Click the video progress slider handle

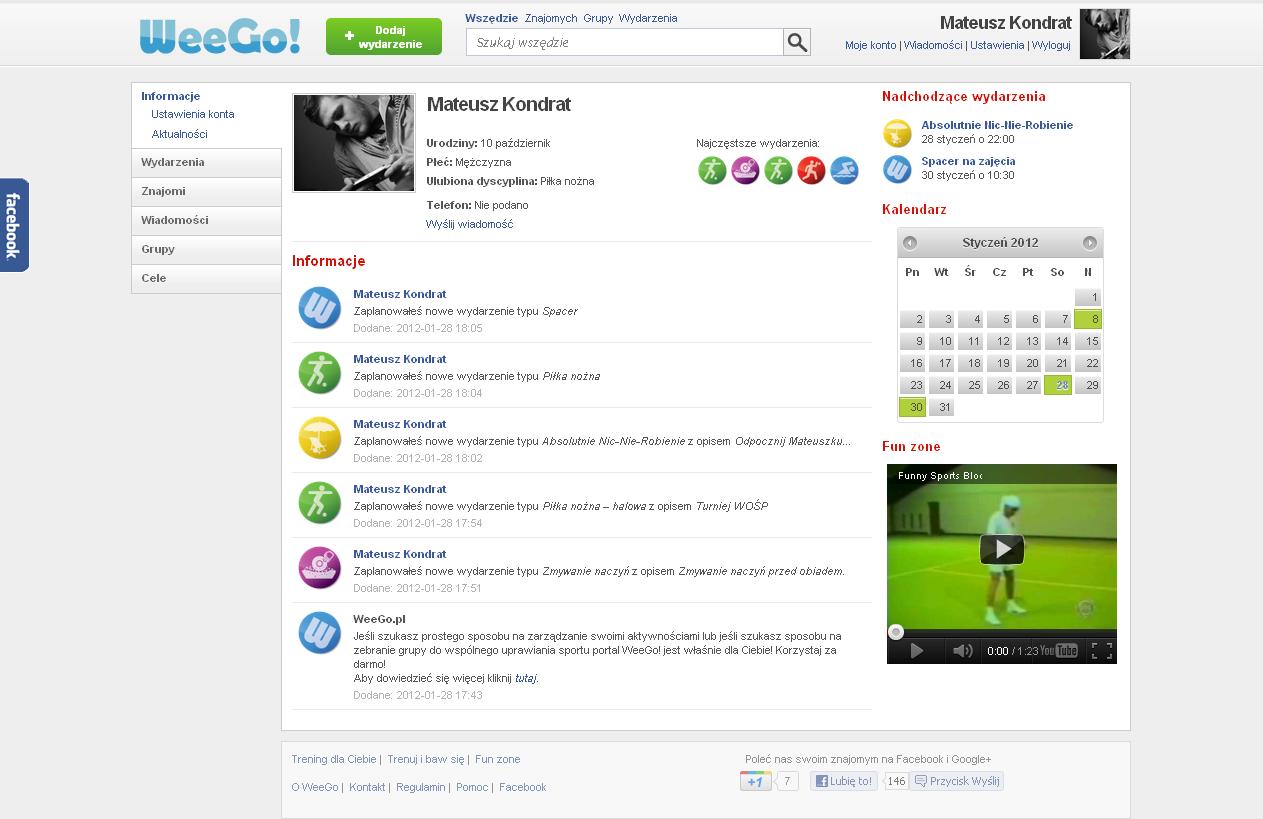pyautogui.click(x=896, y=631)
